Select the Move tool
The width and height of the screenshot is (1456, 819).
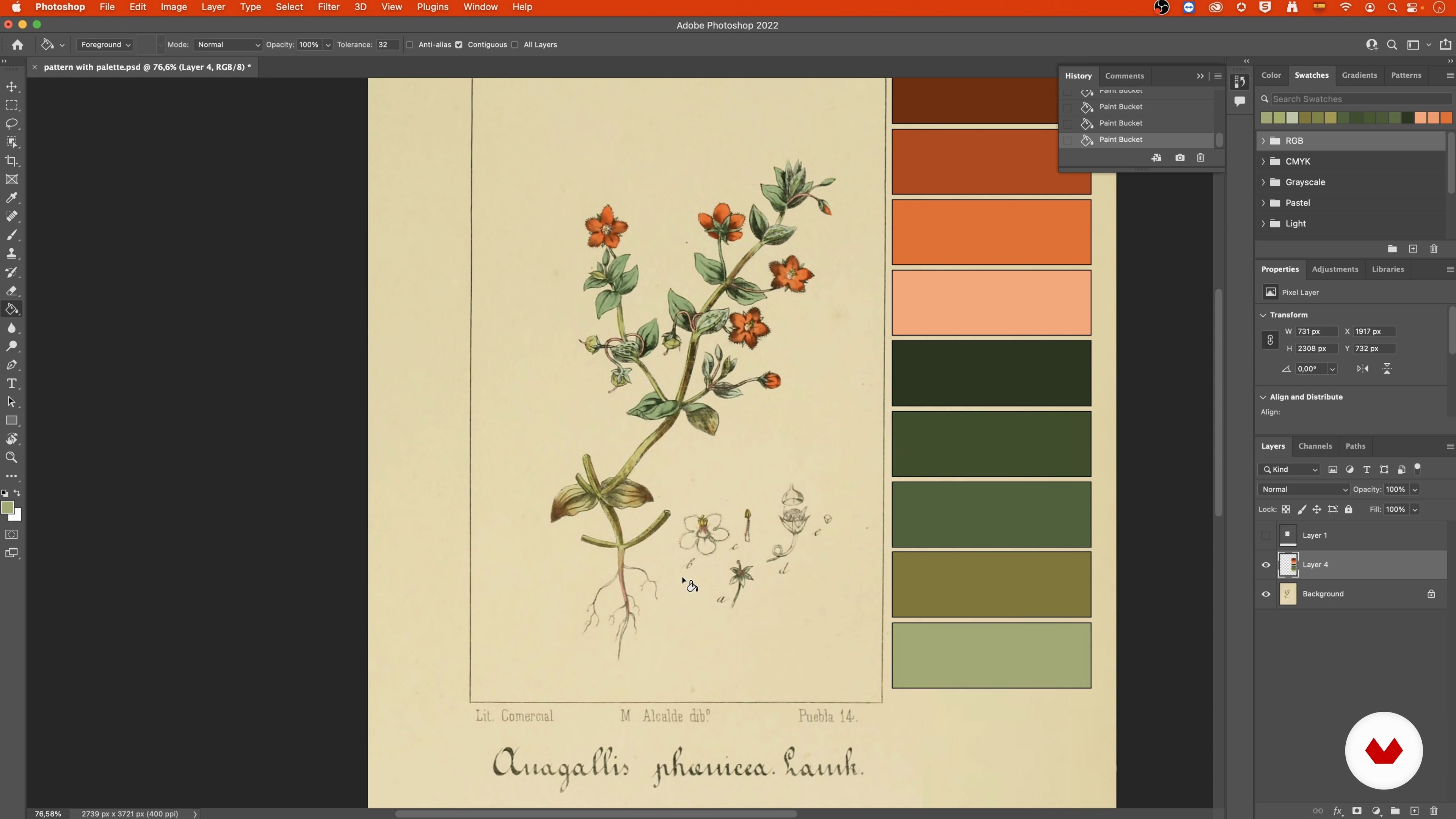tap(12, 87)
